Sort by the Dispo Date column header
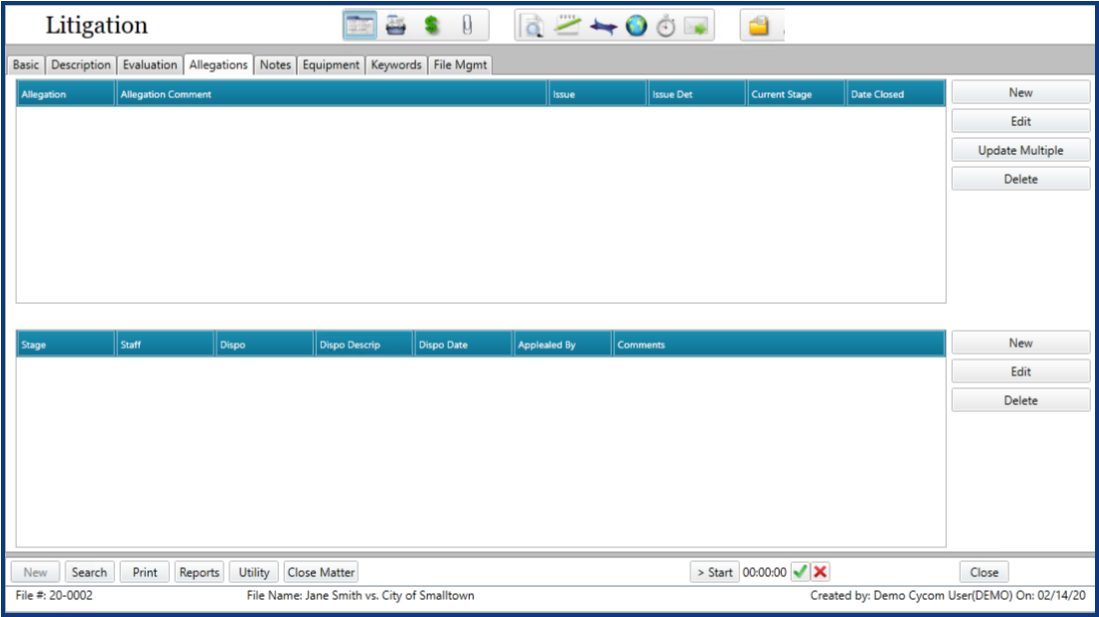1099x617 pixels. coord(463,344)
